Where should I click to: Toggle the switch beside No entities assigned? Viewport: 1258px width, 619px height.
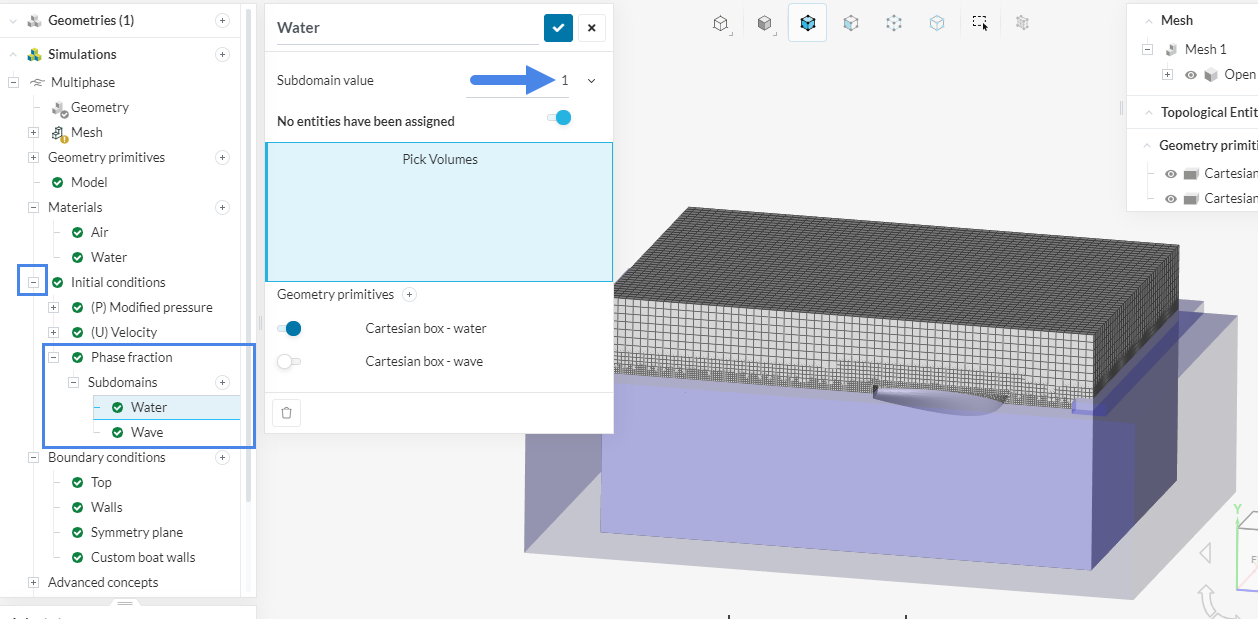[x=559, y=118]
